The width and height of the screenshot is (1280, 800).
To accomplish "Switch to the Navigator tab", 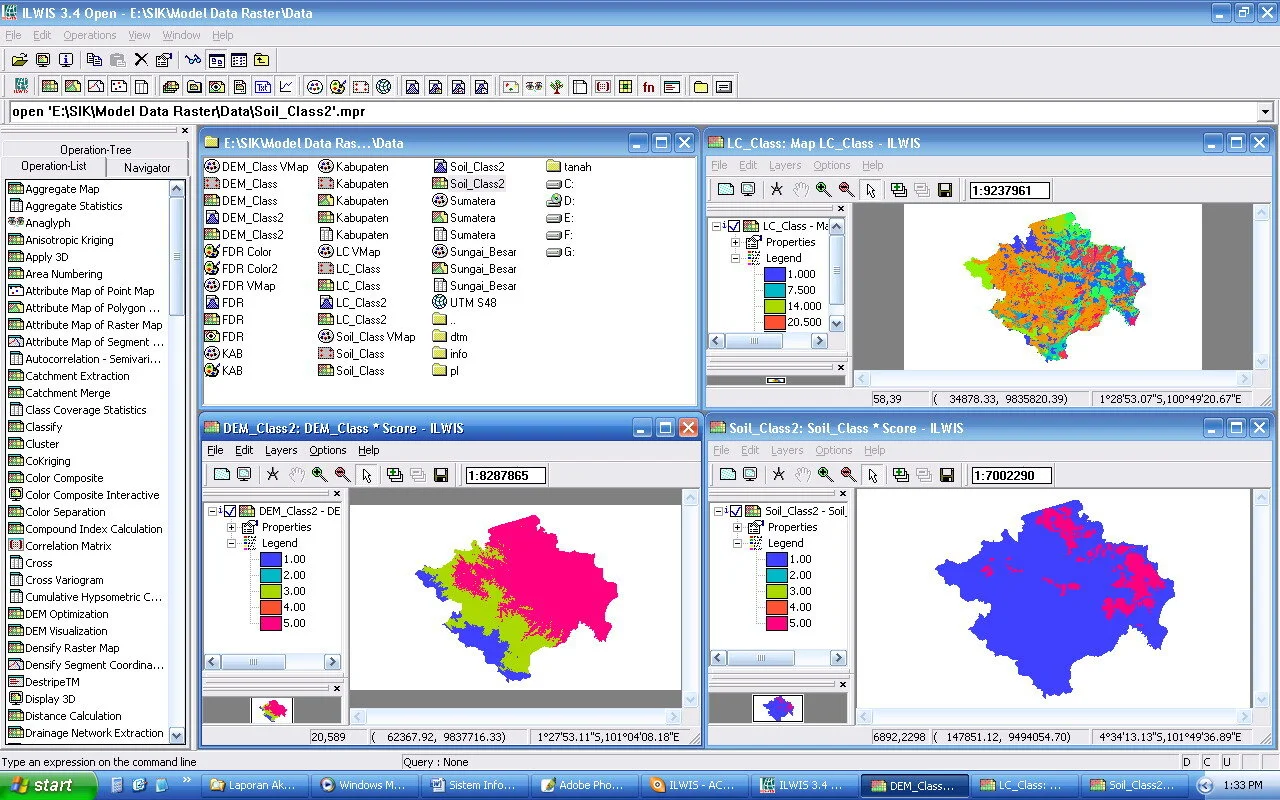I will (x=147, y=168).
